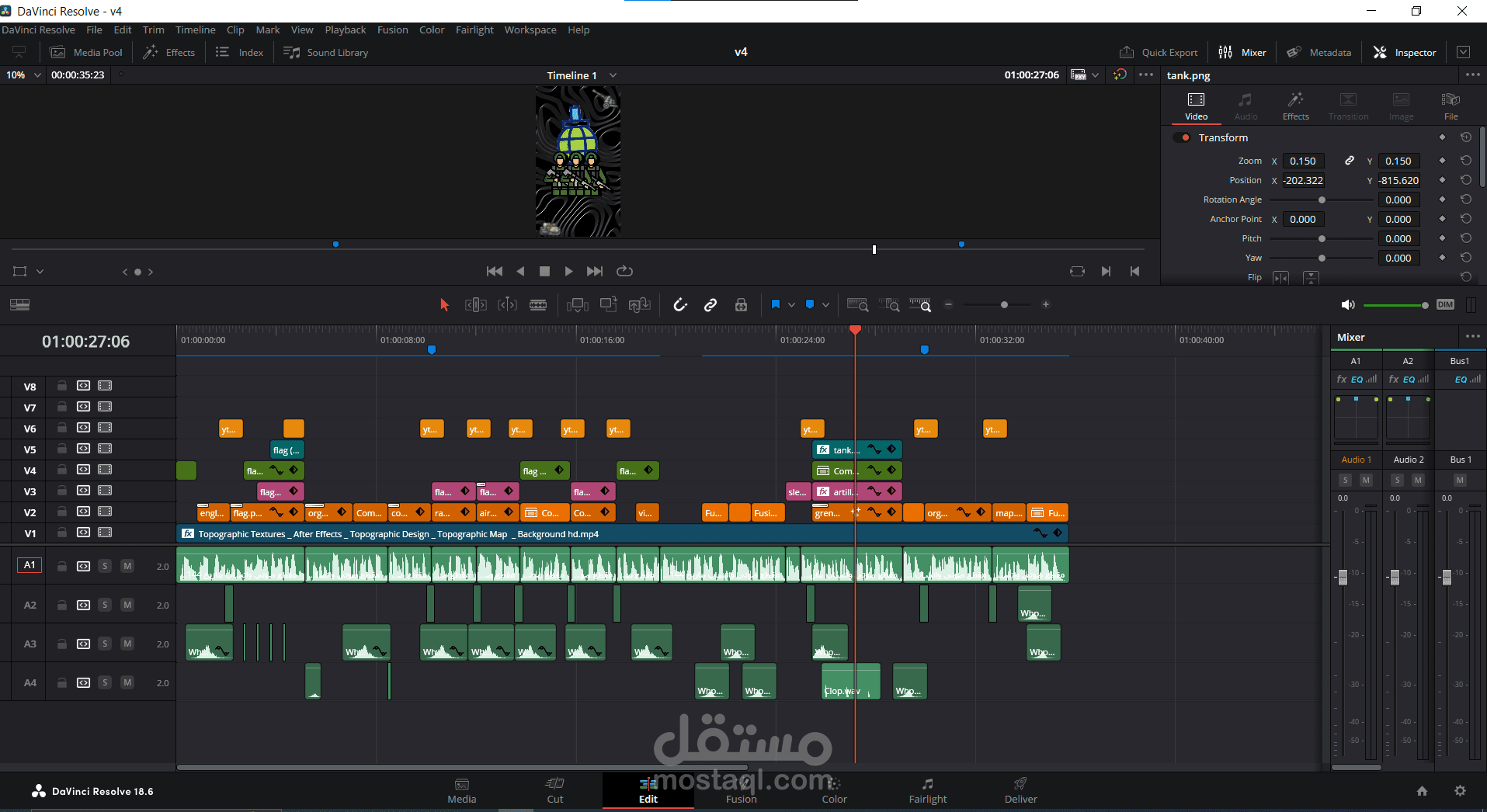
Task: Switch to the Fairlight page tab
Action: (928, 791)
